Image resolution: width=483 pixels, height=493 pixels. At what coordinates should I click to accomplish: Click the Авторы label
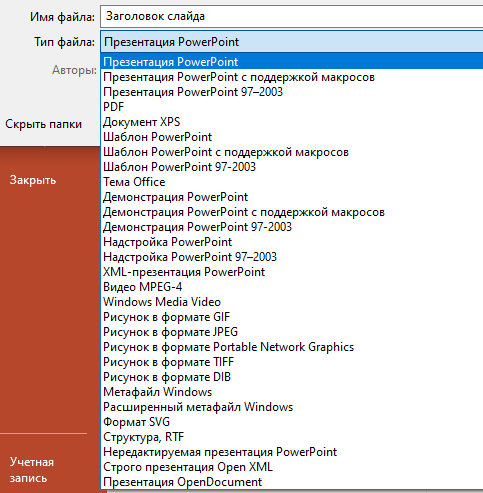(x=74, y=70)
